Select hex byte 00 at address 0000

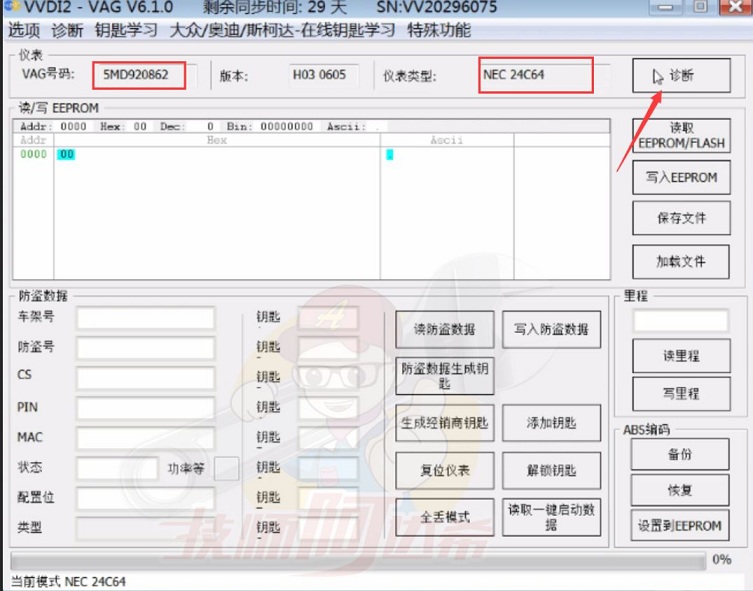tap(66, 155)
